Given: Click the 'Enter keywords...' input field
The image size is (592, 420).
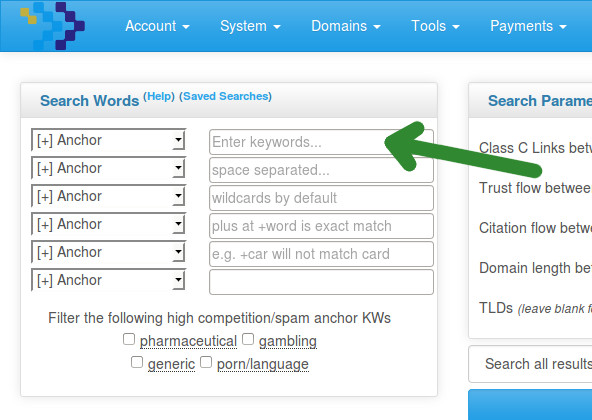Looking at the screenshot, I should [x=321, y=142].
